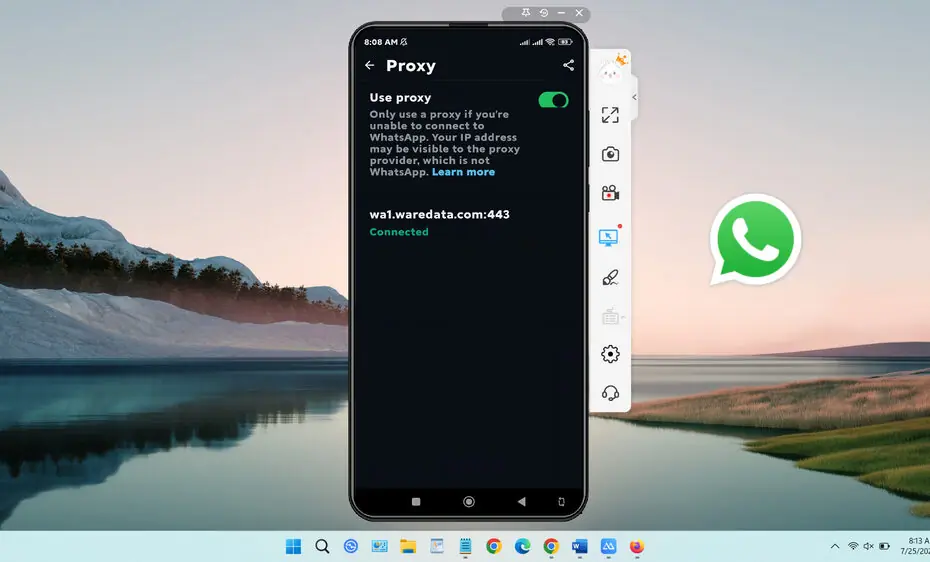Screen dimensions: 930x562
Task: Open the whiteboard brush tool in sidebar
Action: coord(610,277)
